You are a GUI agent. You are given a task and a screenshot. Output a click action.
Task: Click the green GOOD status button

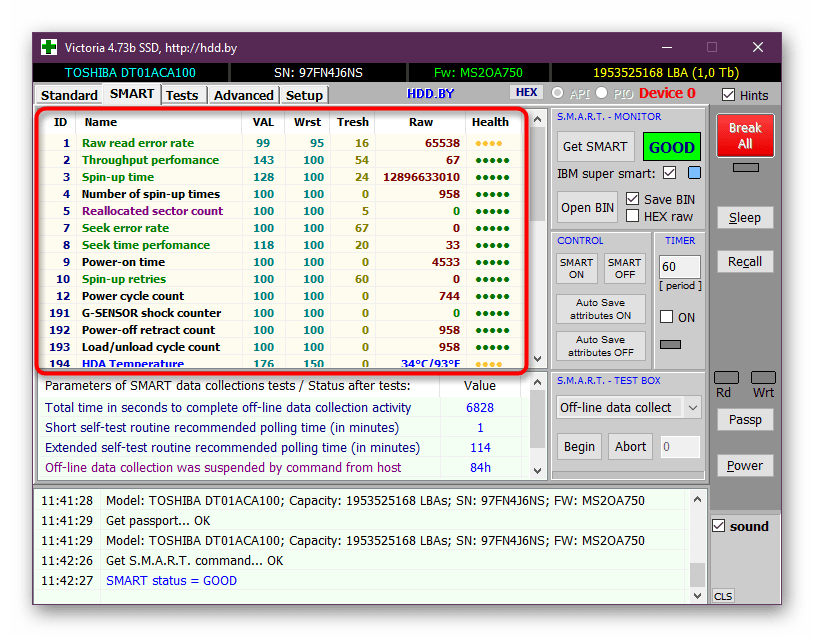tap(671, 147)
